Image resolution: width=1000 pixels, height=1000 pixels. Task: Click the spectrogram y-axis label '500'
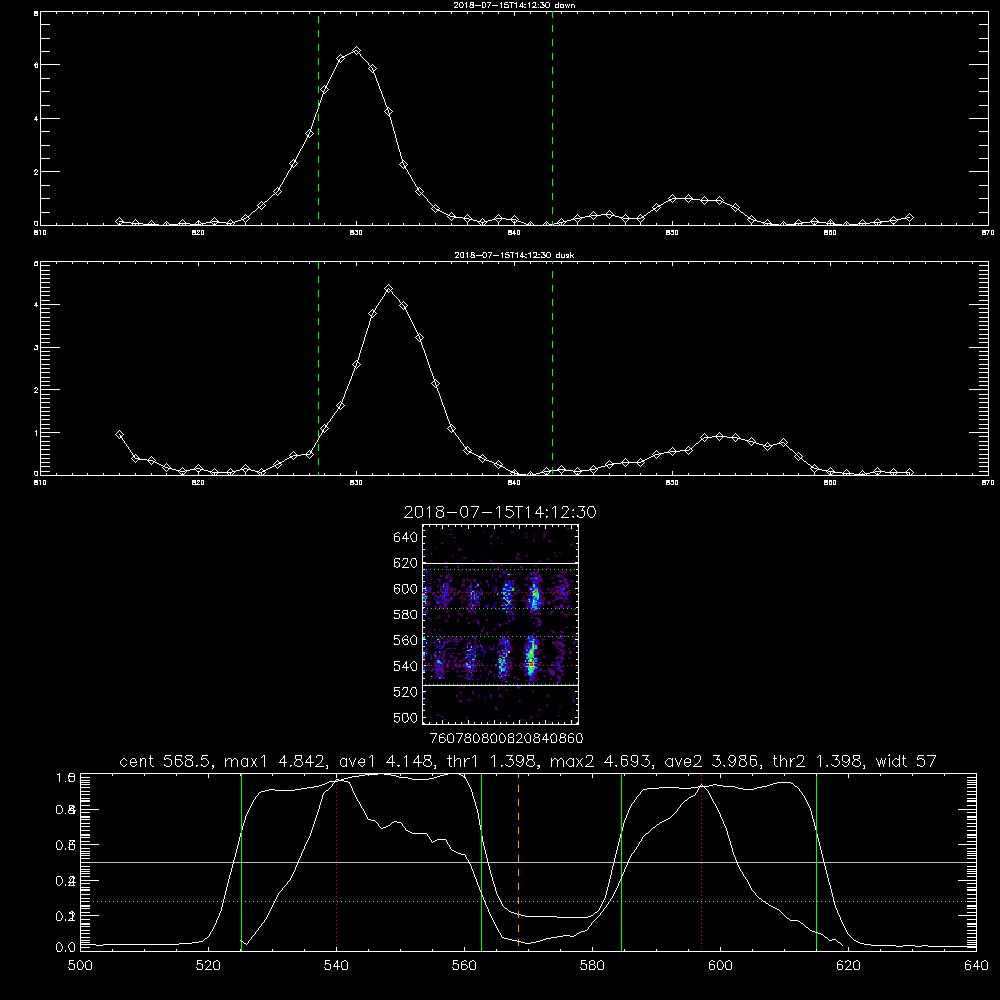pos(406,717)
